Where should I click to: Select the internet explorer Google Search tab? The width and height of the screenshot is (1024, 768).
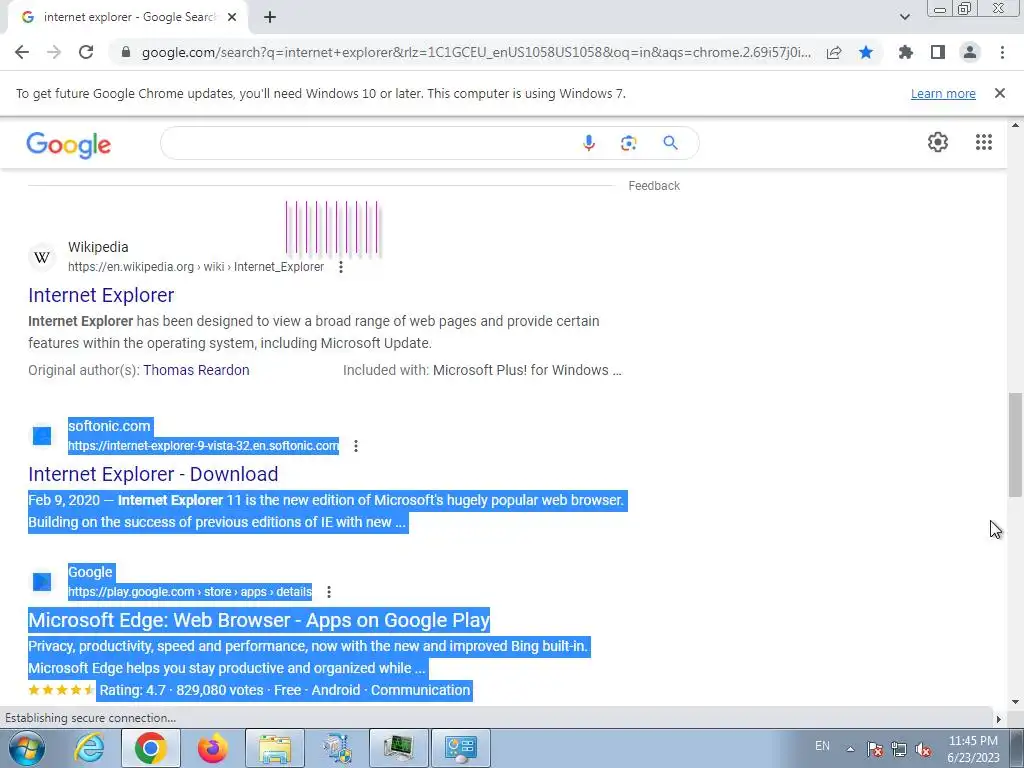129,17
